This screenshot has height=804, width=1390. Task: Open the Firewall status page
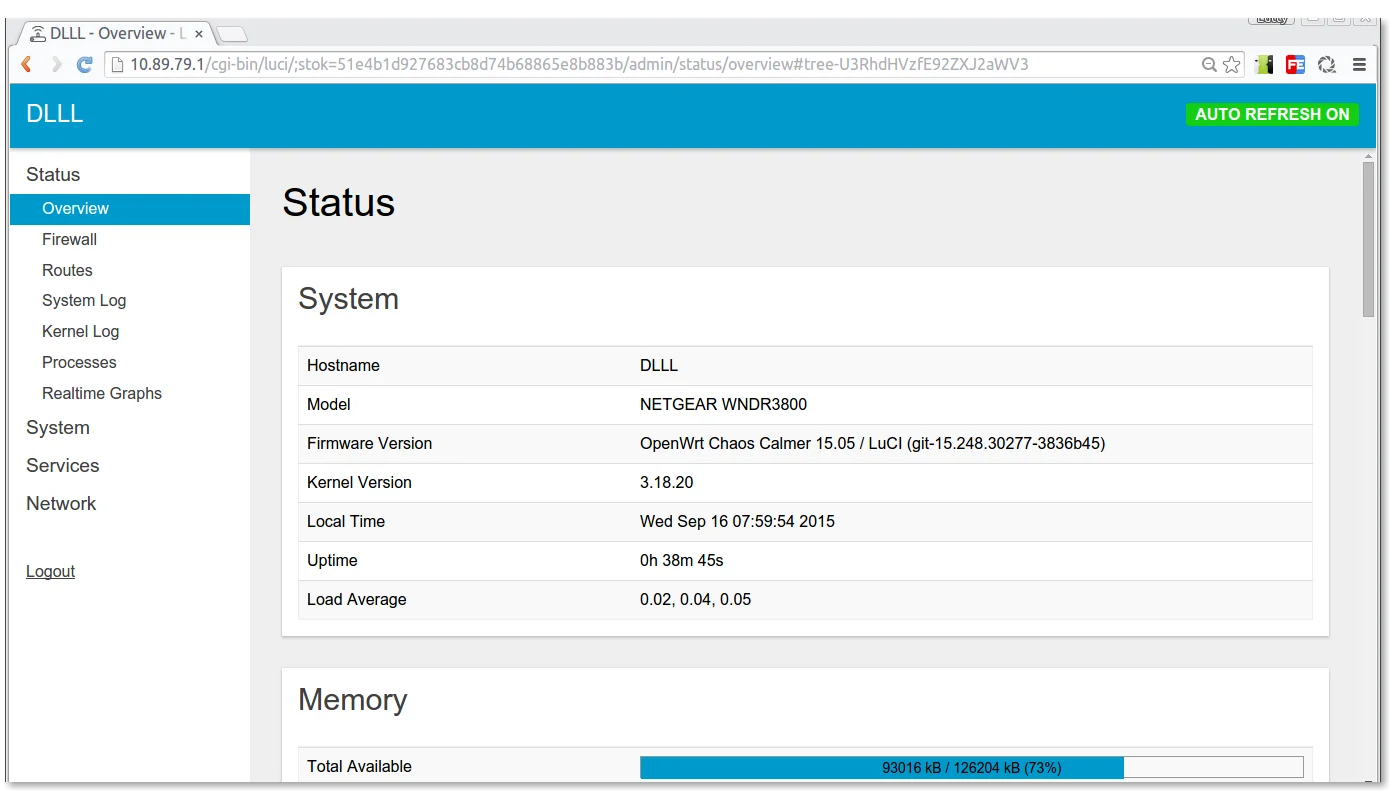click(69, 240)
